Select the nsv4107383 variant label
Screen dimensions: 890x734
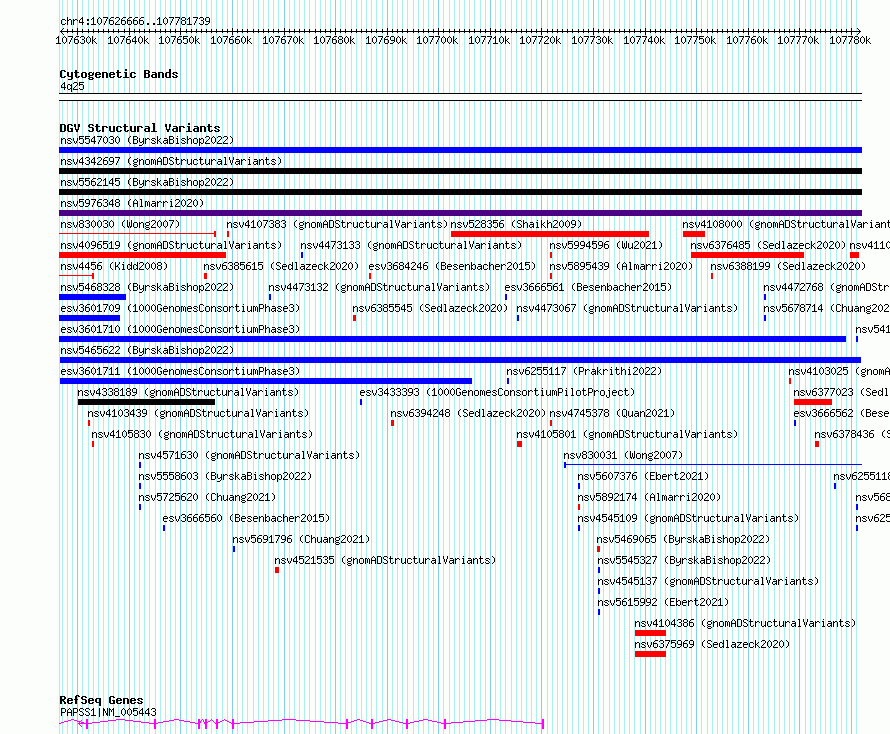pos(337,224)
